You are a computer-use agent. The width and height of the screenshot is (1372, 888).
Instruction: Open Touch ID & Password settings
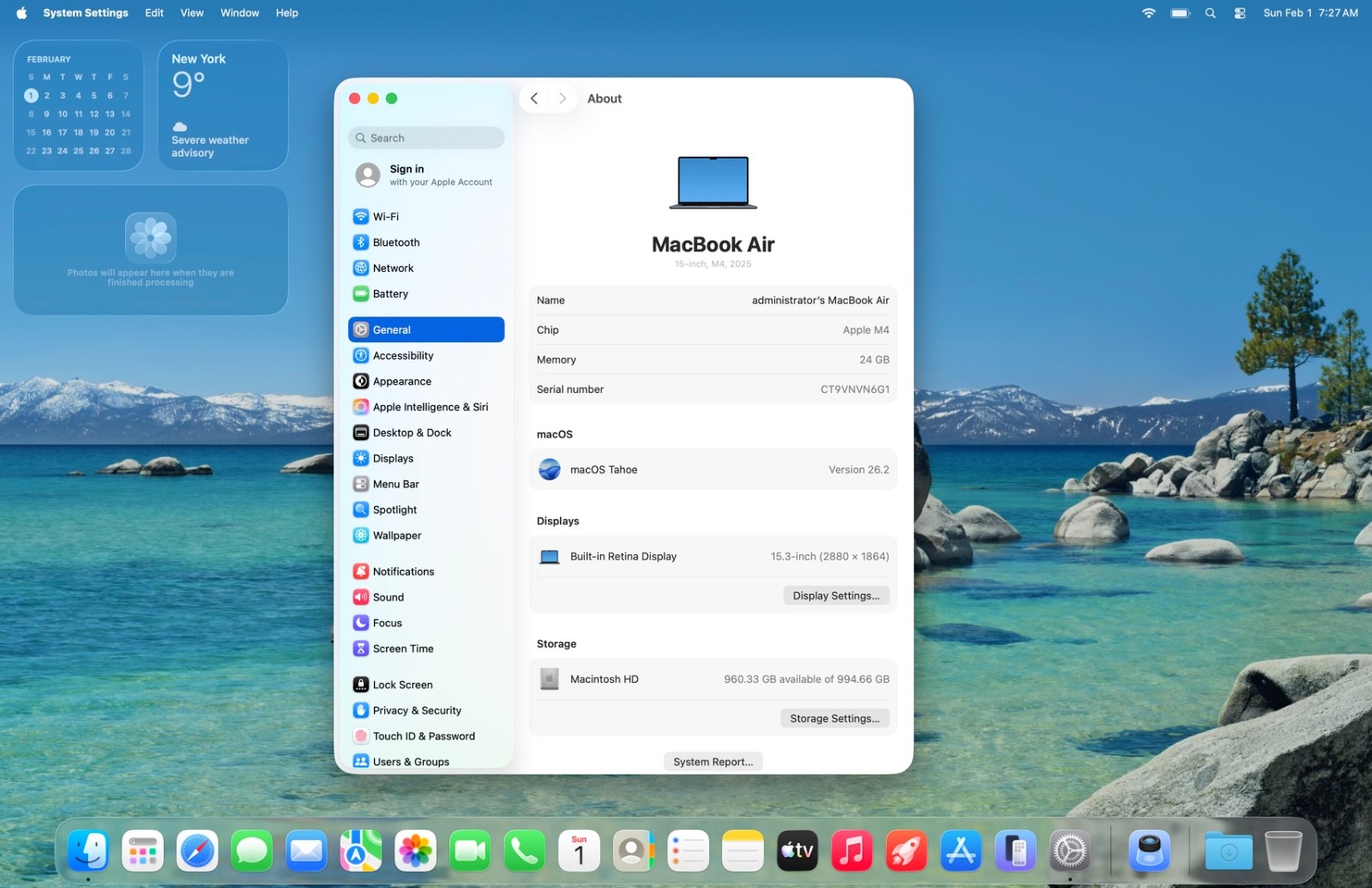(423, 736)
